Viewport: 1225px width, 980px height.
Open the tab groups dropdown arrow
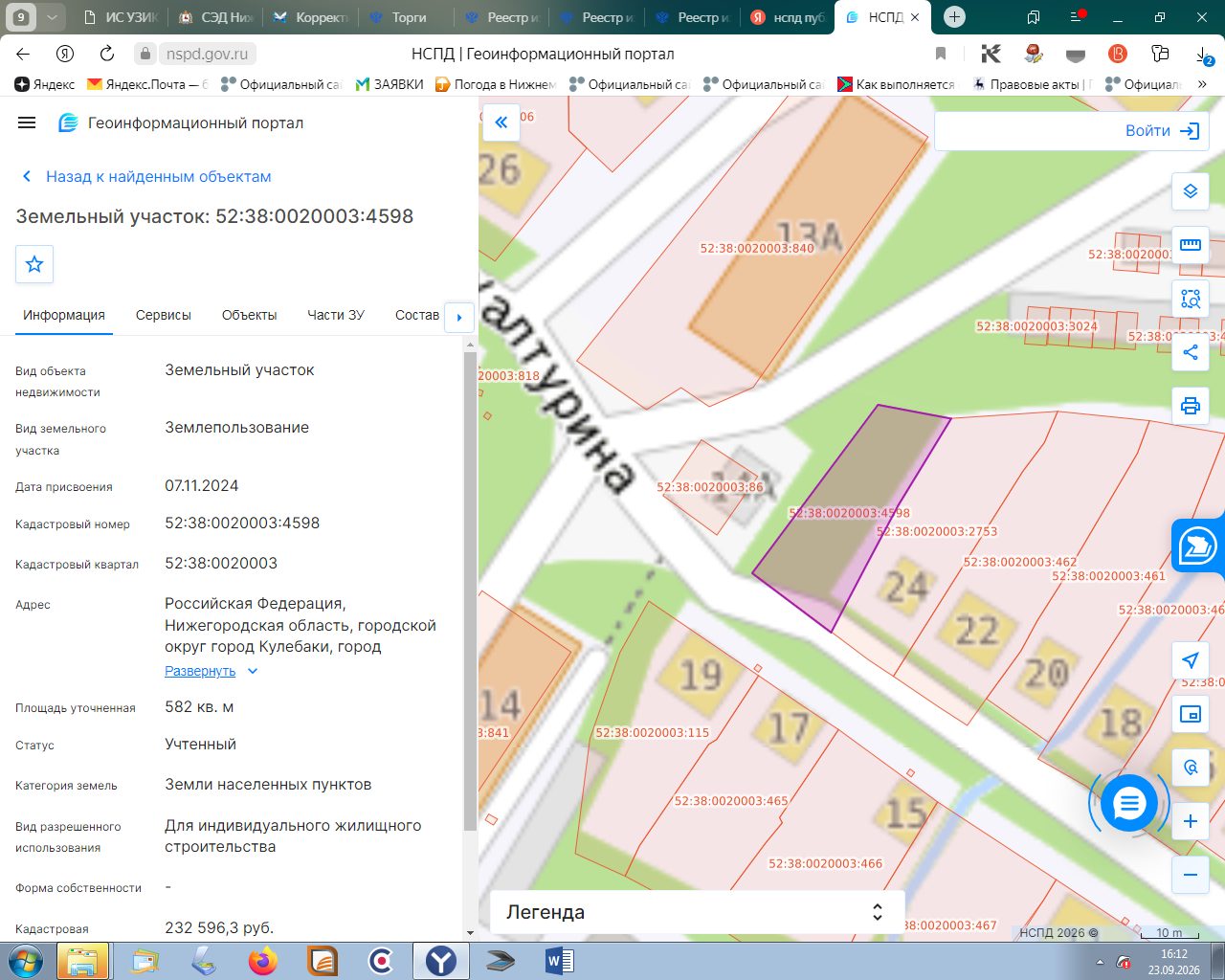[52, 17]
